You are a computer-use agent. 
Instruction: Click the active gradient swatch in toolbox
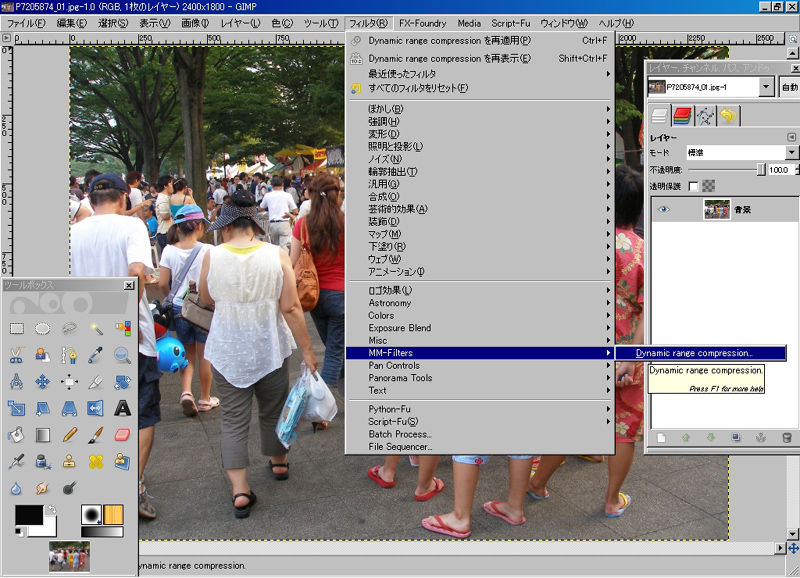coord(102,532)
